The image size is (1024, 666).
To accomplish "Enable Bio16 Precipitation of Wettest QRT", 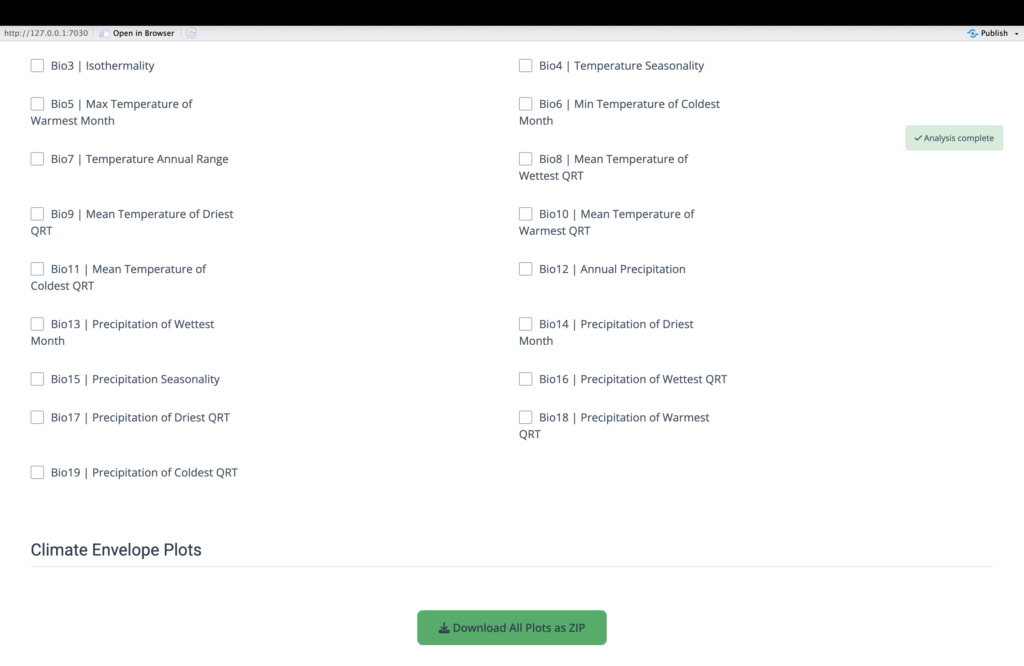I will [x=525, y=379].
